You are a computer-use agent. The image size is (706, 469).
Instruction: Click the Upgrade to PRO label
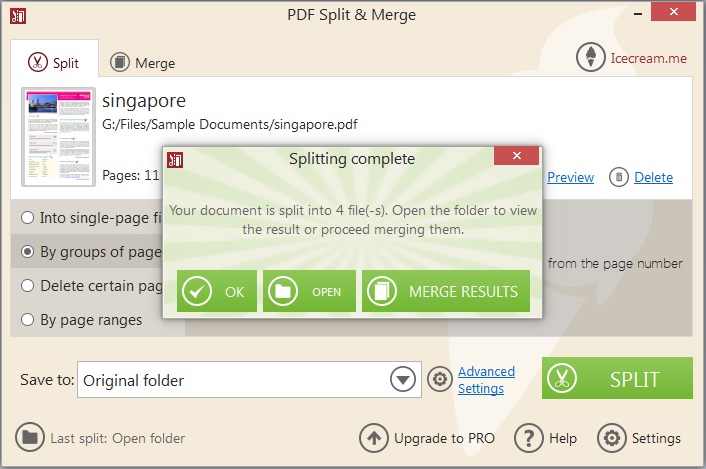(x=444, y=438)
